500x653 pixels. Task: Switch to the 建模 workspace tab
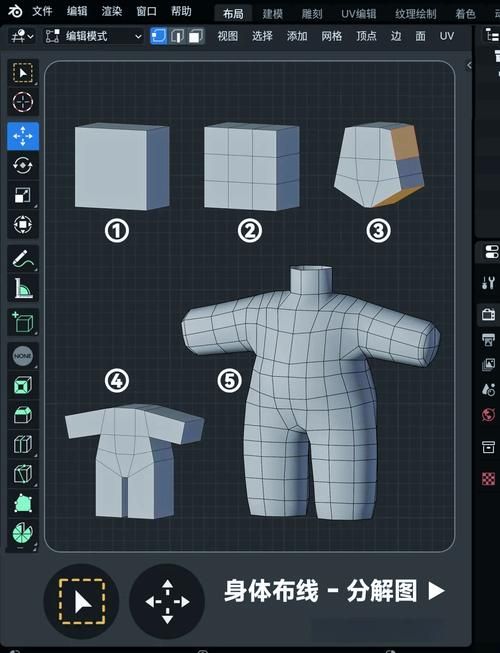click(x=273, y=14)
